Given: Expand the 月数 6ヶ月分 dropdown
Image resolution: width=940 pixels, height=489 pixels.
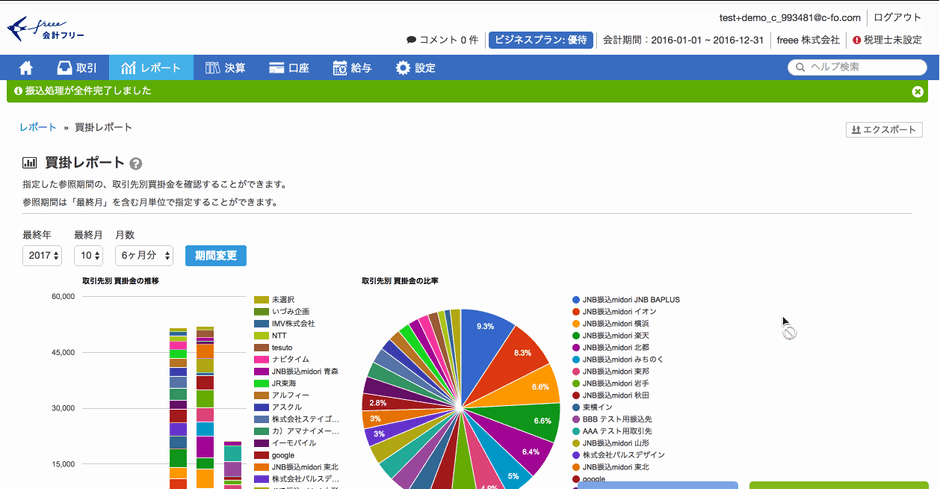Looking at the screenshot, I should [144, 256].
